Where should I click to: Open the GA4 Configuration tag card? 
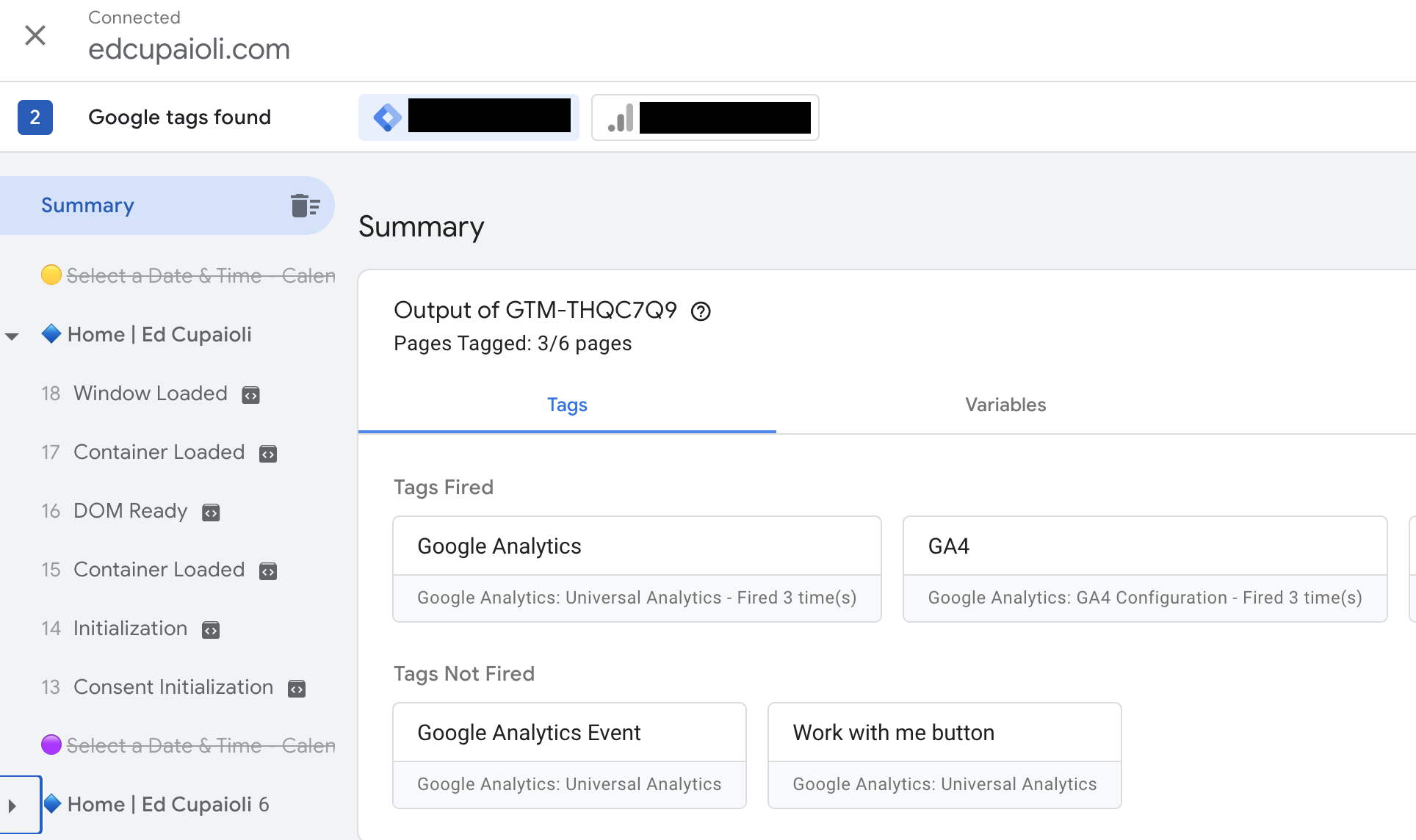click(x=1144, y=569)
